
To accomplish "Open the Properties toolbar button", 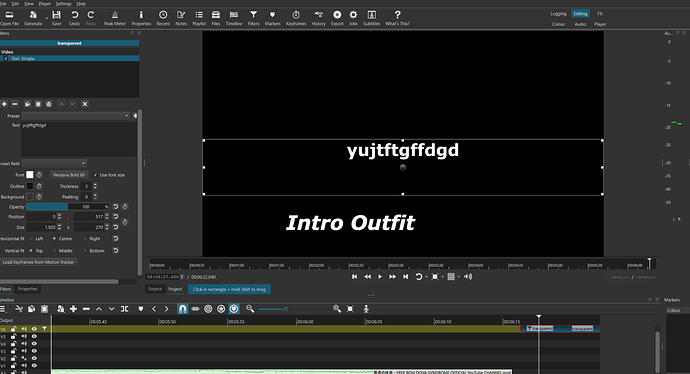I will click(x=141, y=18).
